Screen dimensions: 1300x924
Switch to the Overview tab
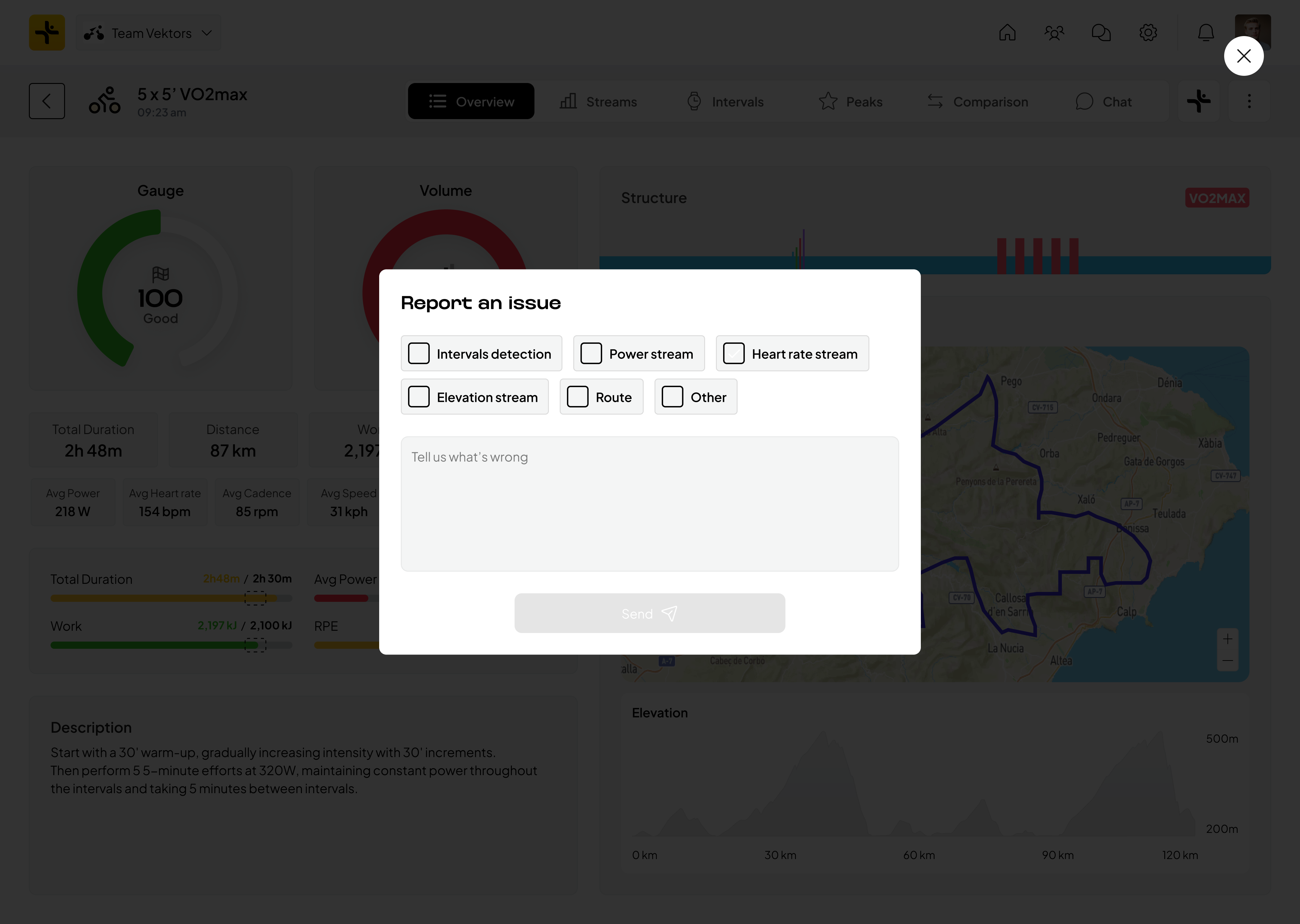click(x=471, y=101)
